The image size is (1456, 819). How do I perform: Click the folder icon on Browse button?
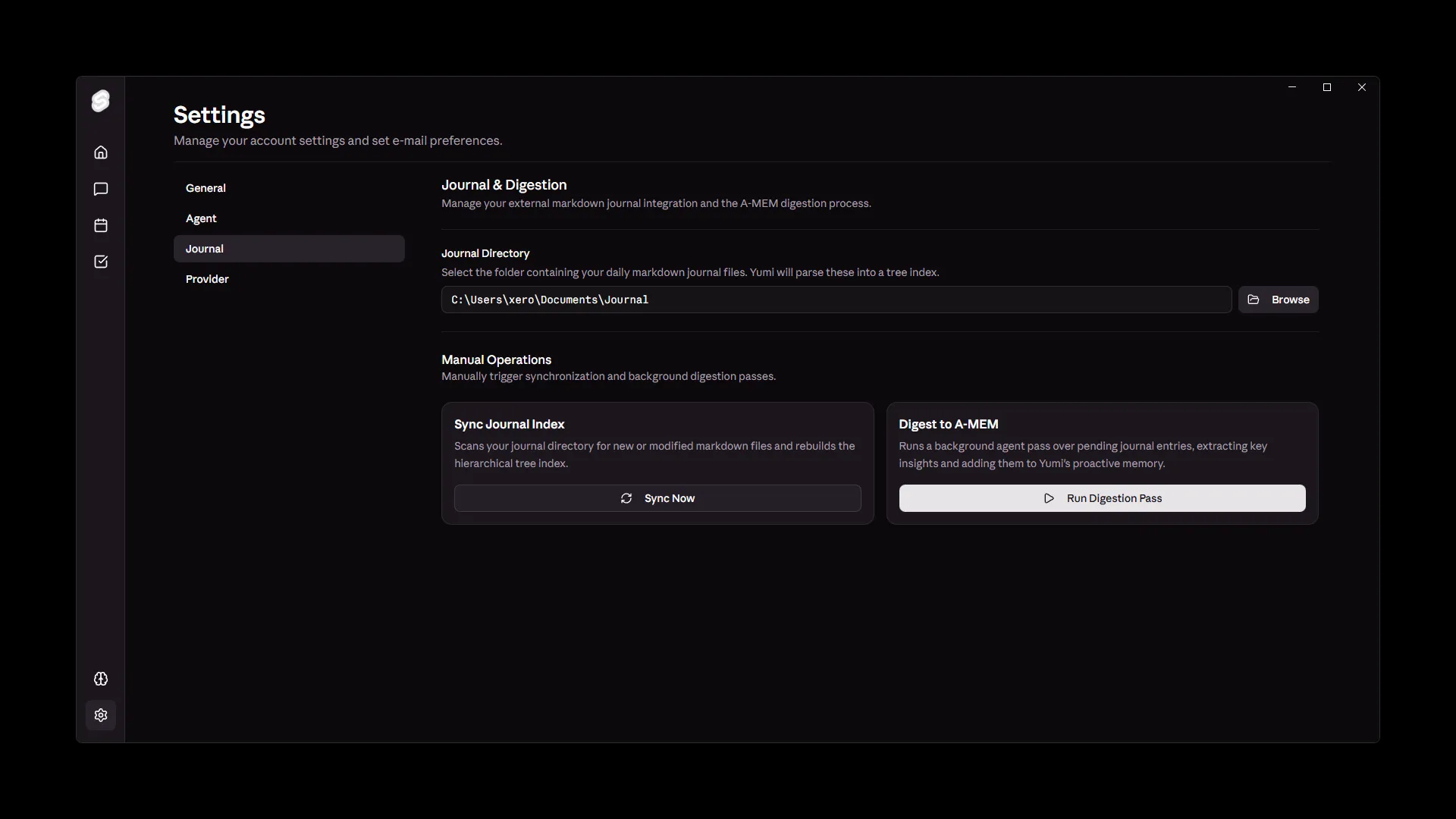tap(1253, 300)
